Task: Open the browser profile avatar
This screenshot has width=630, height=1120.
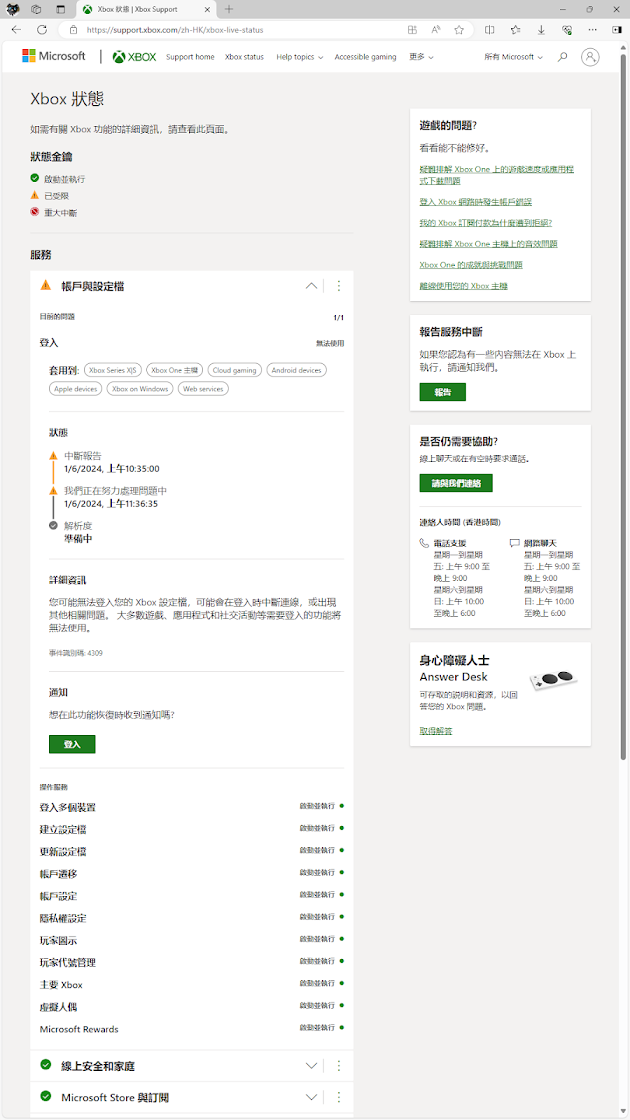Action: point(13,9)
